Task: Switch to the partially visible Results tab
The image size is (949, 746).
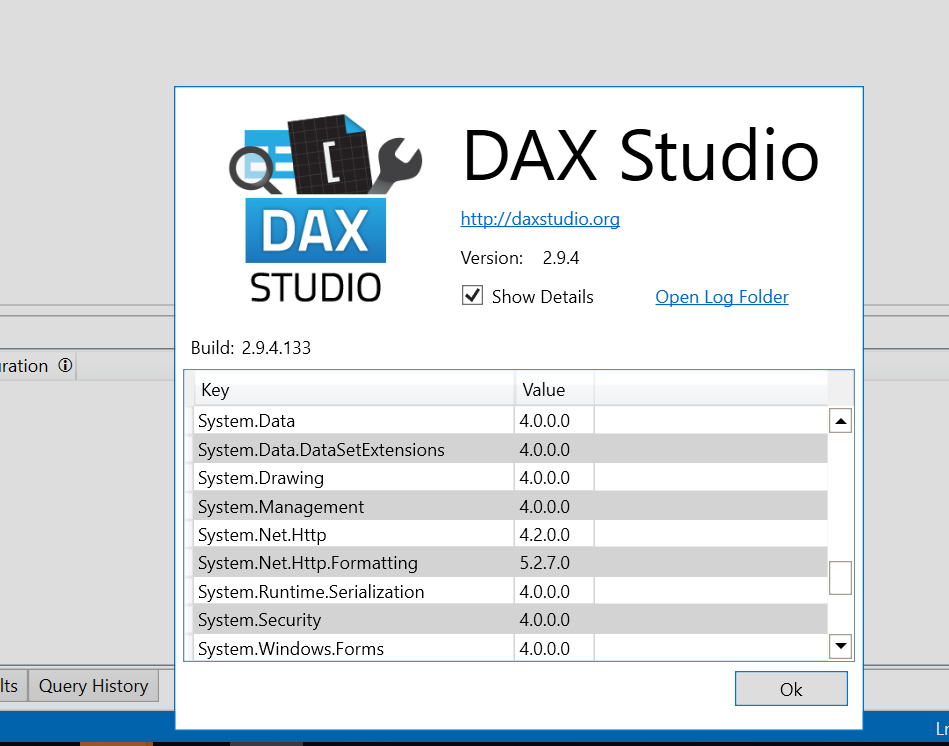Action: tap(10, 686)
